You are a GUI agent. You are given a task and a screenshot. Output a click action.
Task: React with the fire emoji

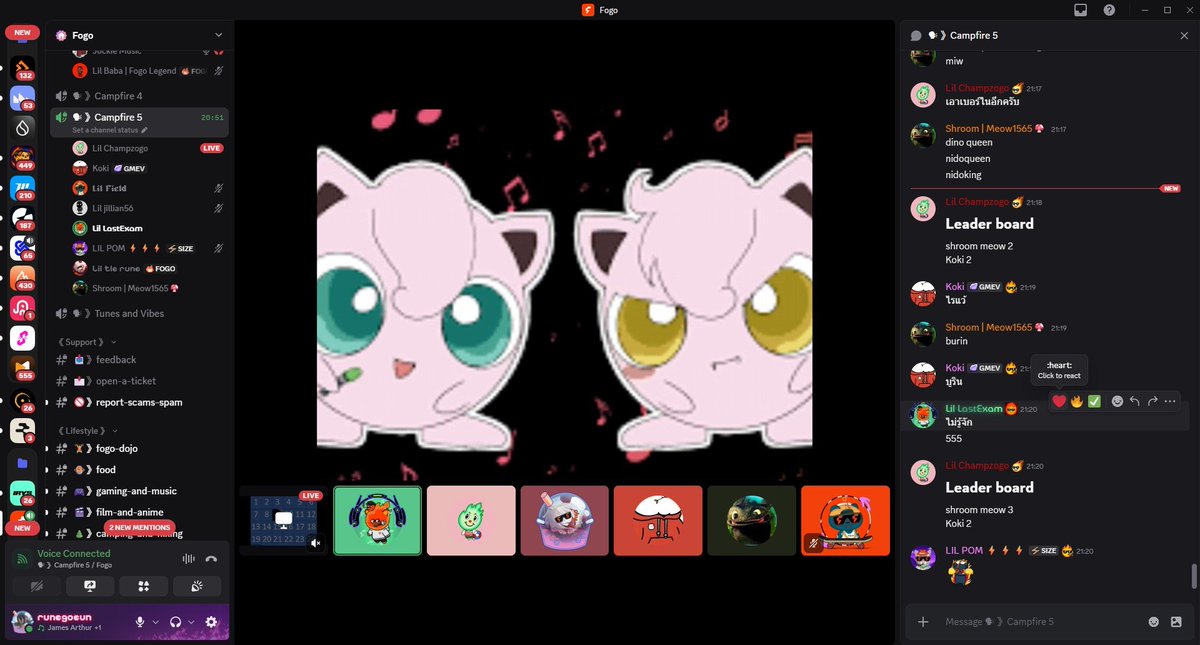tap(1077, 401)
